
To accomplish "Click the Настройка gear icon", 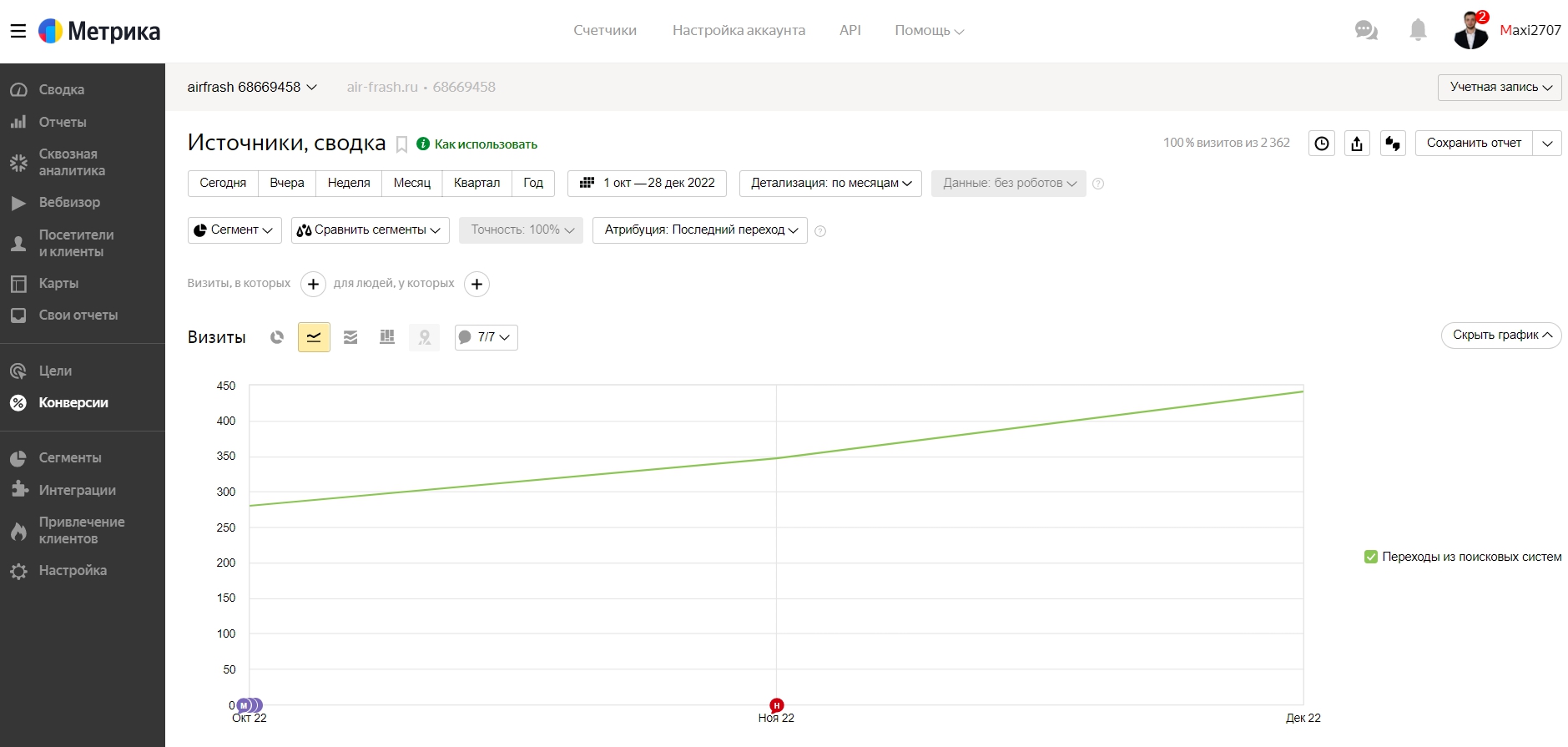I will pyautogui.click(x=18, y=571).
